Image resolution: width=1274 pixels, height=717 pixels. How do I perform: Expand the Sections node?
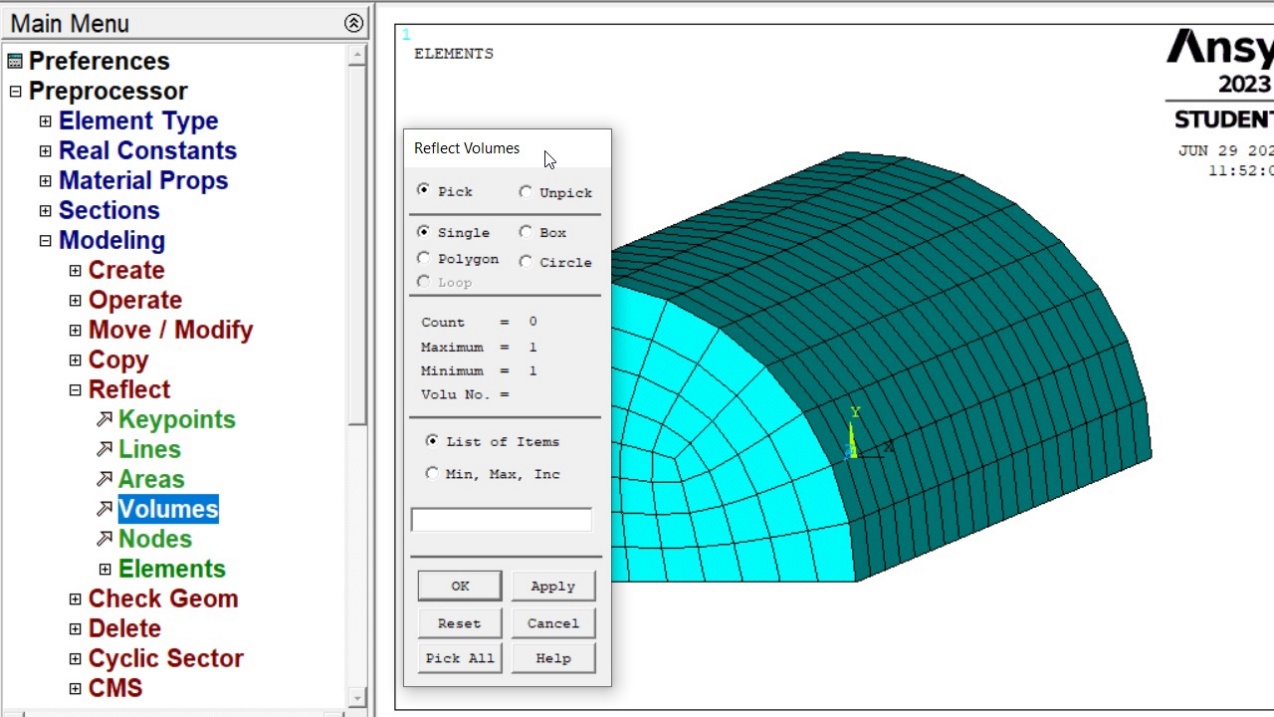click(45, 211)
